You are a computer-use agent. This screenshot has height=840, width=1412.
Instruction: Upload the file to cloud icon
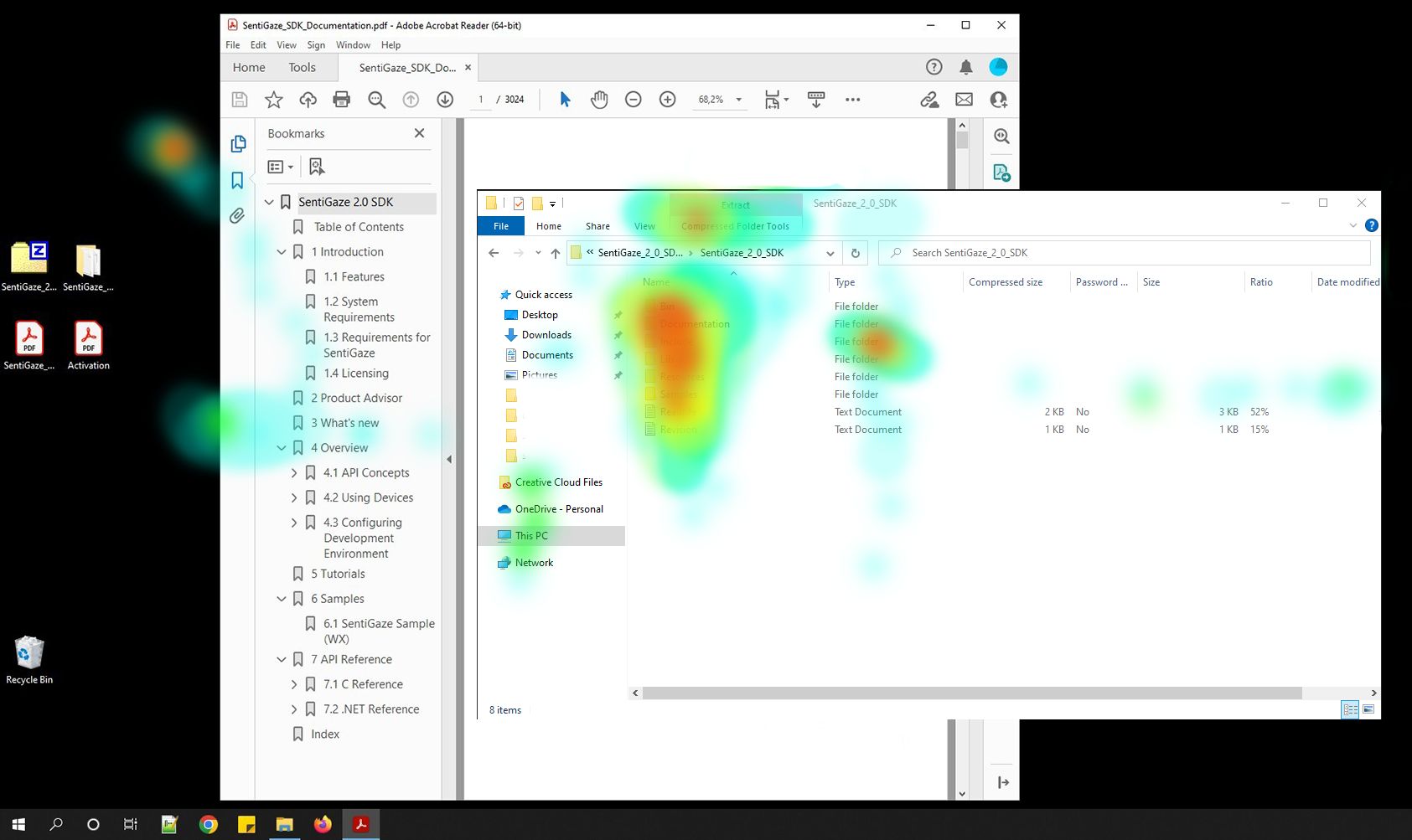pos(308,100)
